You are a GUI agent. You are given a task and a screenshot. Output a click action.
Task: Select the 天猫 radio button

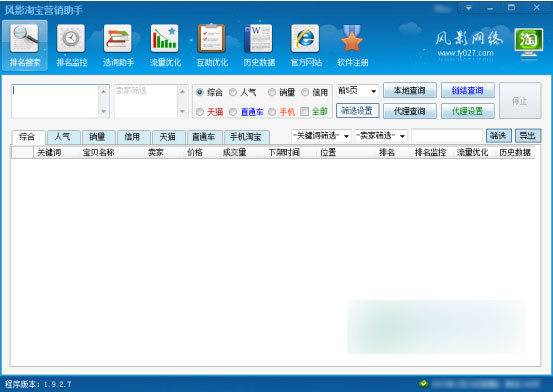pos(200,112)
